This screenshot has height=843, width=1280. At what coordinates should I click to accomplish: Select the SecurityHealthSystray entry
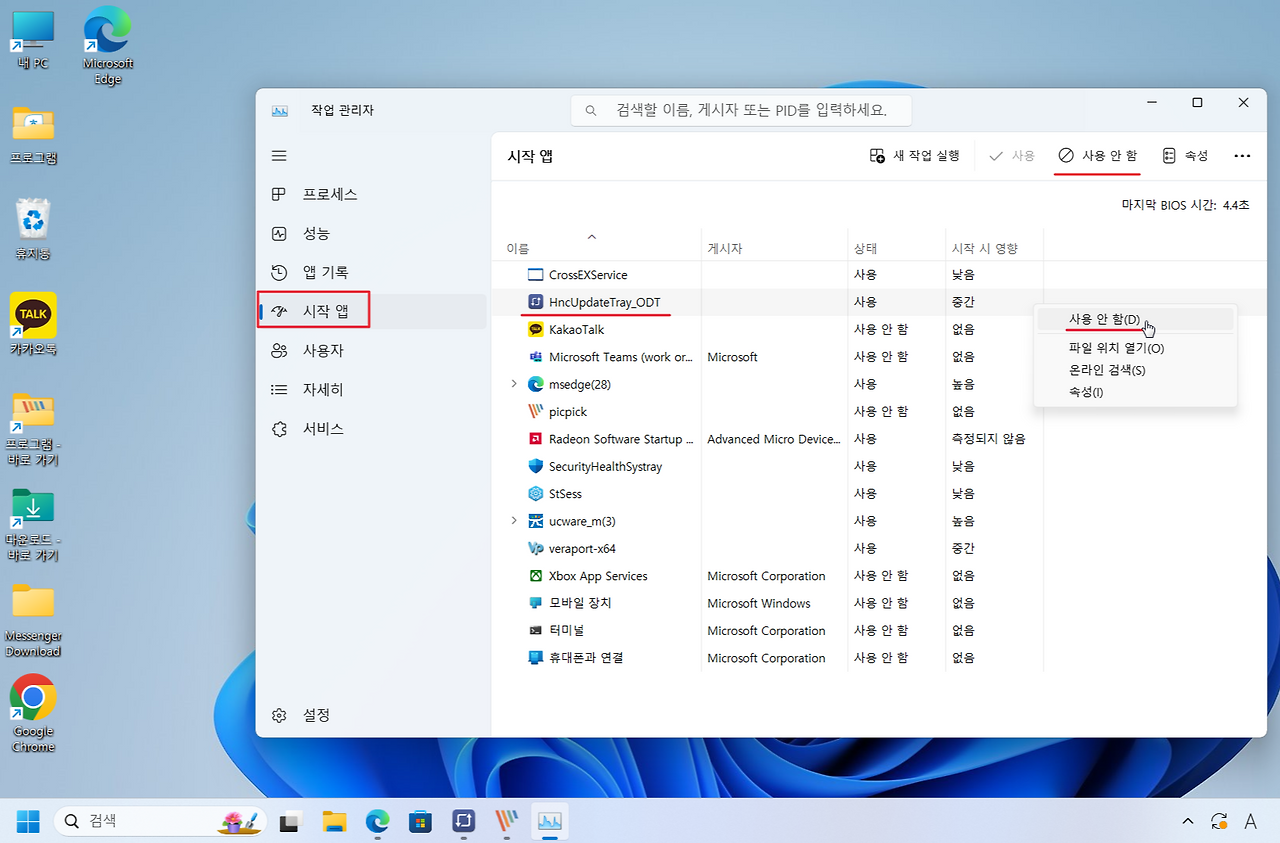click(770, 467)
